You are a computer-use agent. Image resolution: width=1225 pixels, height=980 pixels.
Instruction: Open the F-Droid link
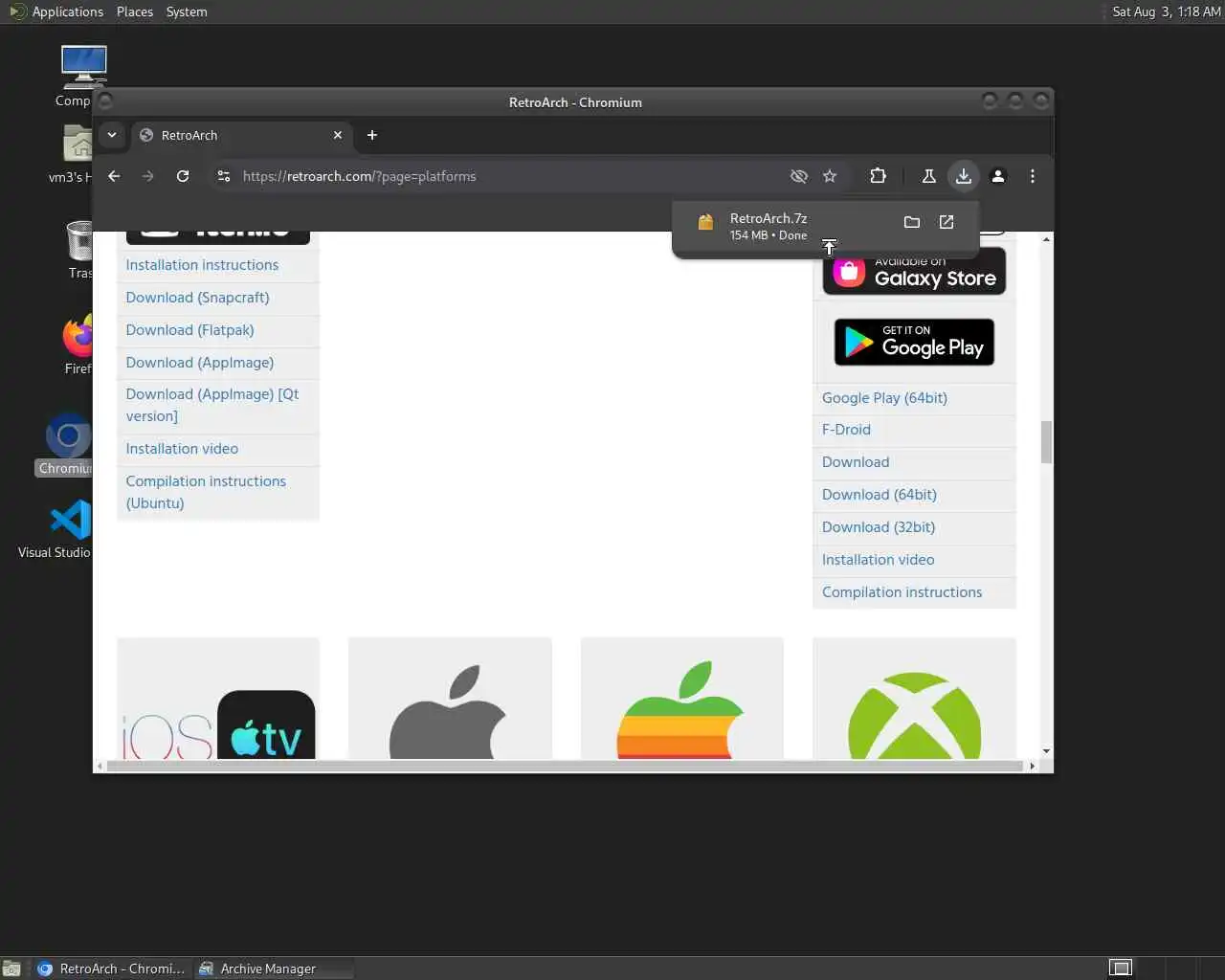point(846,430)
